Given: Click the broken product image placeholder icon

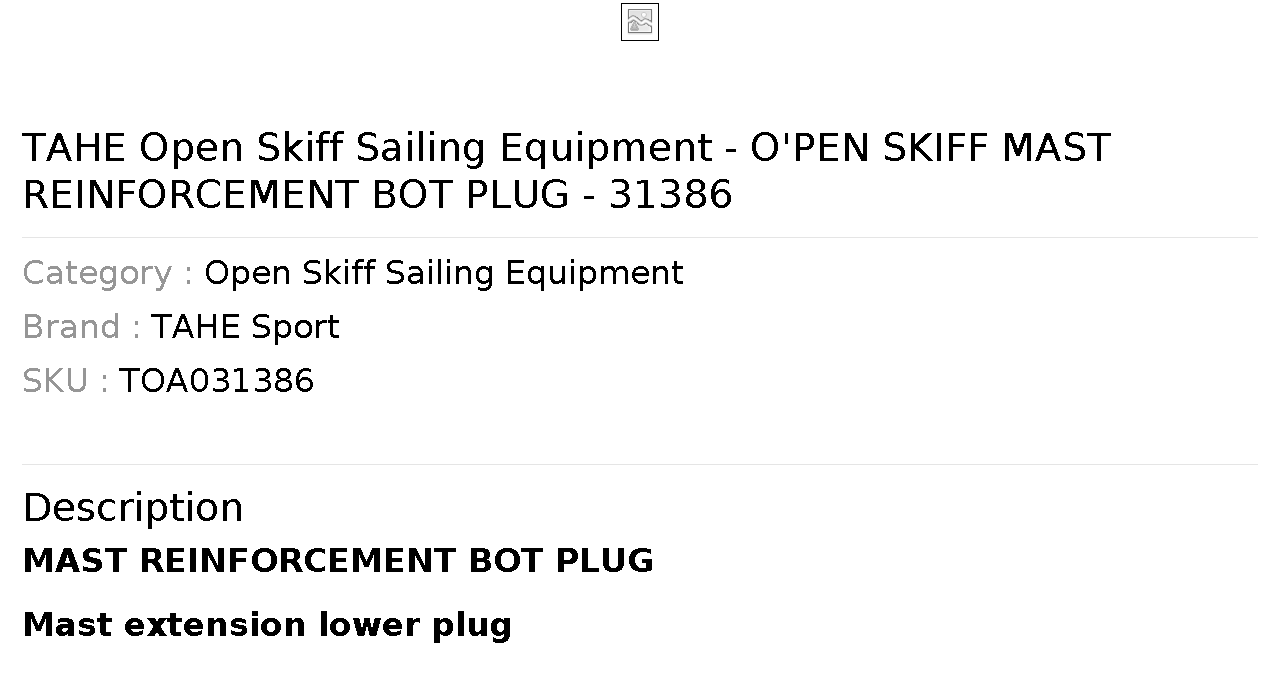Looking at the screenshot, I should coord(640,22).
